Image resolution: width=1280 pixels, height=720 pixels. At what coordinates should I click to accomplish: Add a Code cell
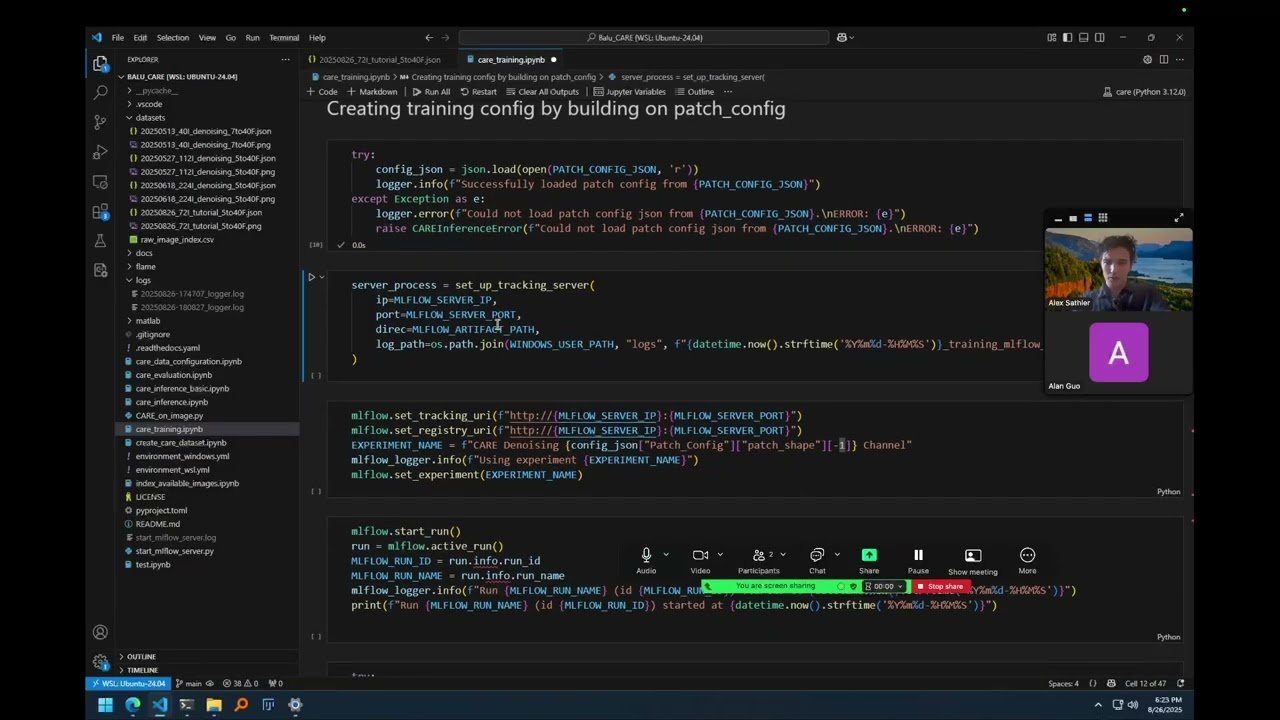[x=322, y=92]
